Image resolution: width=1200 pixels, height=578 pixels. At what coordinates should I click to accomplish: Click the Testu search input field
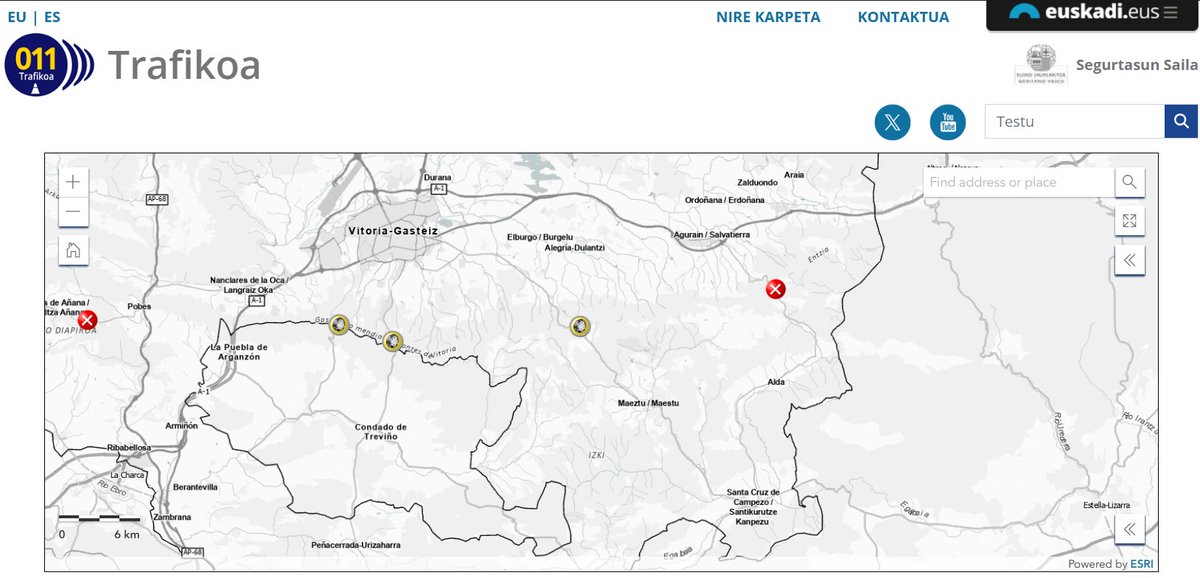click(x=1073, y=121)
